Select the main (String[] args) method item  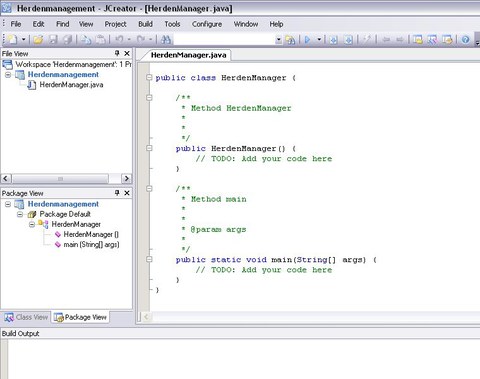pos(91,244)
